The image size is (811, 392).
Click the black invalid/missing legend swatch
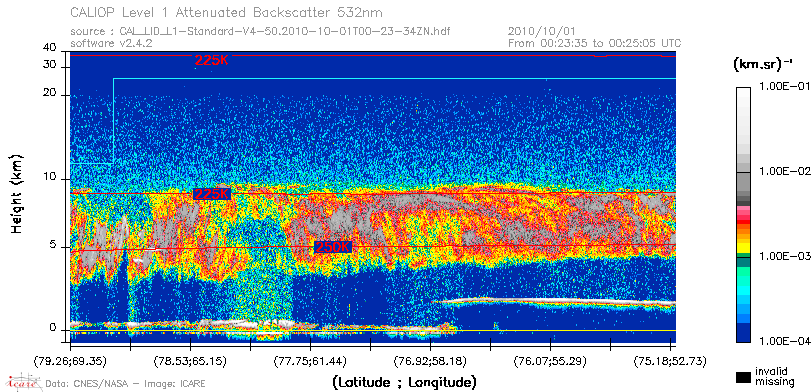point(743,378)
